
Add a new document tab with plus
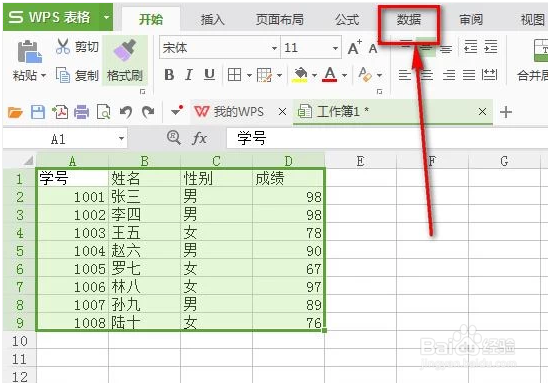point(506,112)
